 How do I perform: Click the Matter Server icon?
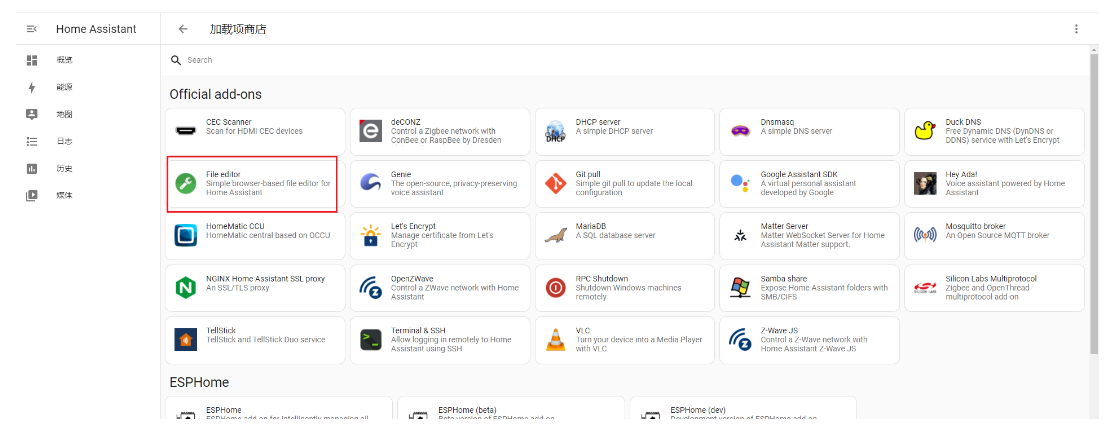[x=740, y=235]
